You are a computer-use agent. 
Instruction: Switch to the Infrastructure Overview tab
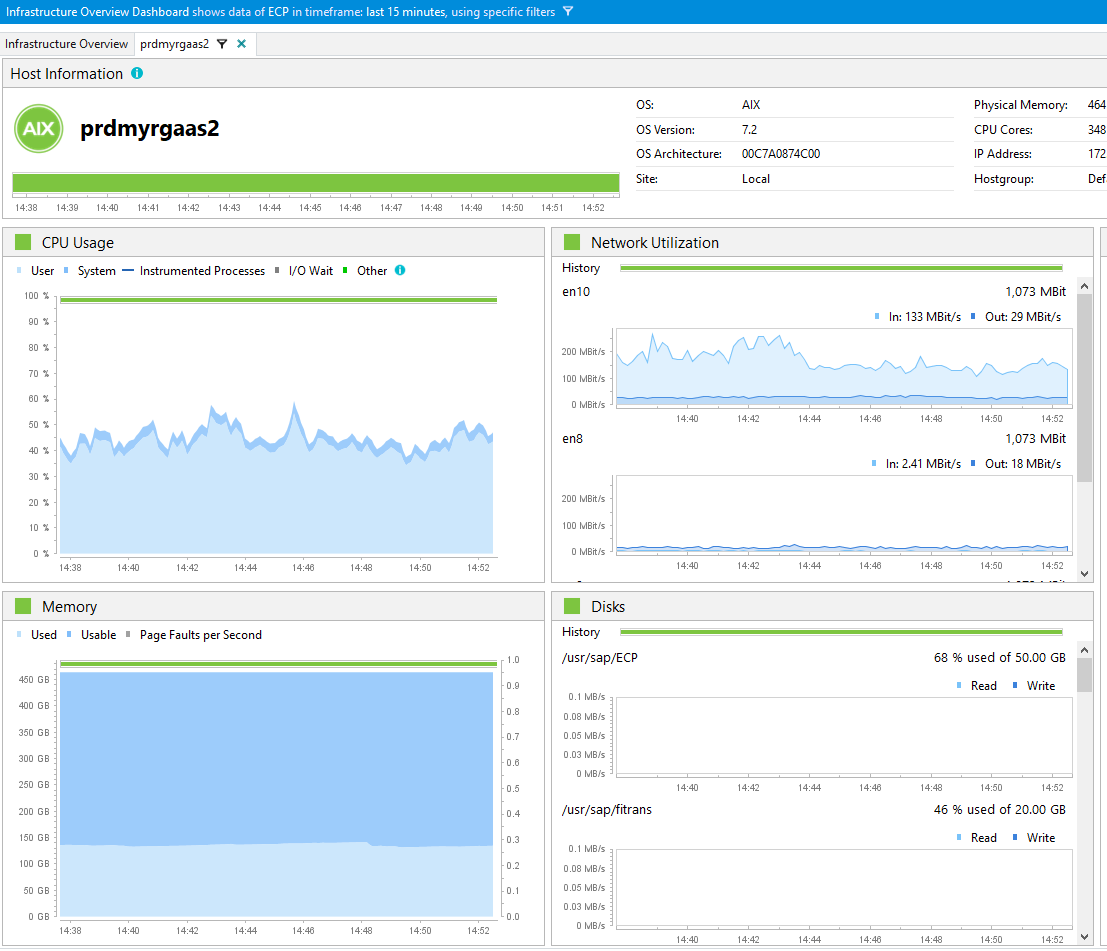point(66,44)
